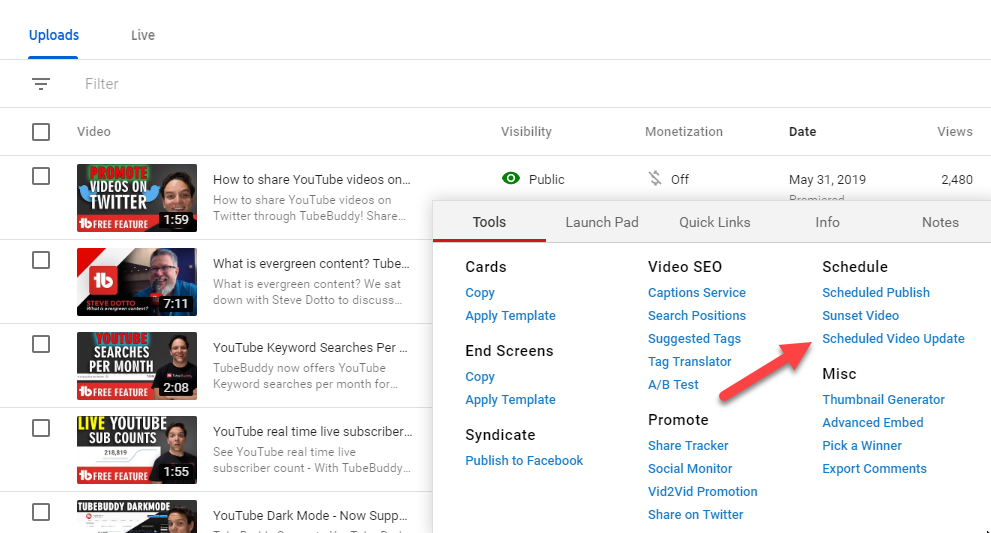Click the monetization Off dollar icon
The image size is (991, 533).
click(x=655, y=179)
